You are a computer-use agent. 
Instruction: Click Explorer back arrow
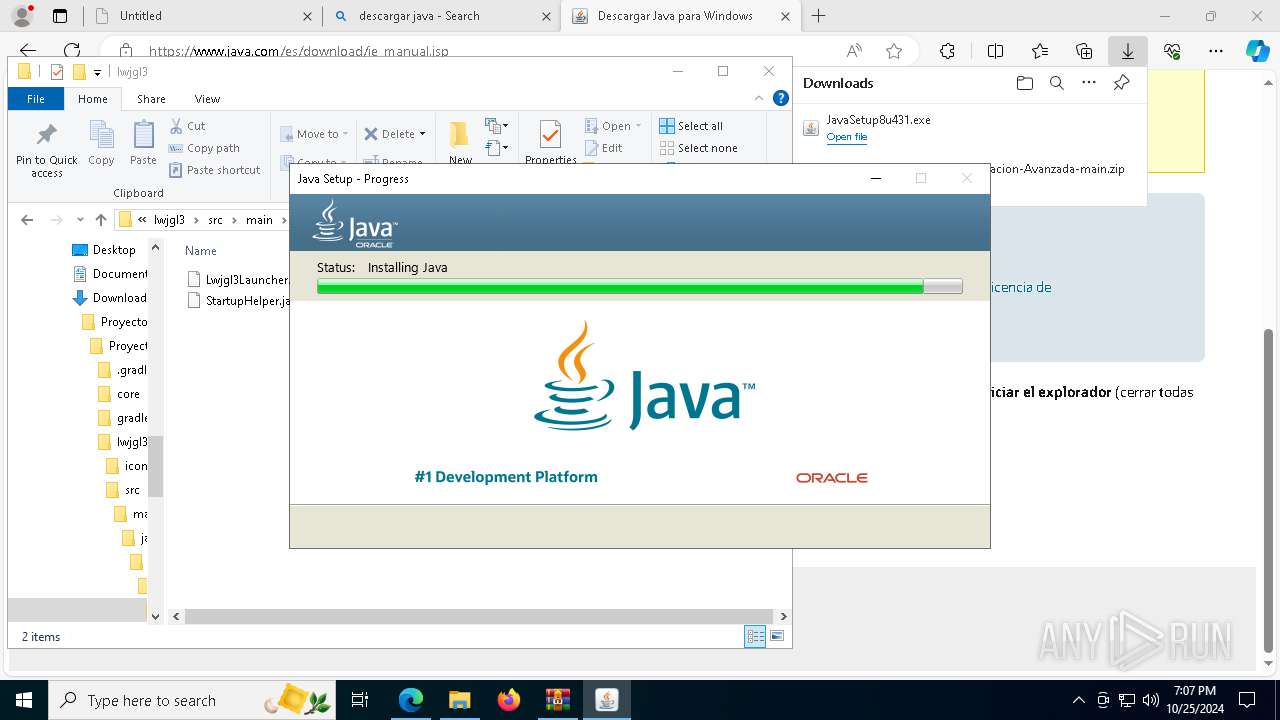pyautogui.click(x=27, y=220)
